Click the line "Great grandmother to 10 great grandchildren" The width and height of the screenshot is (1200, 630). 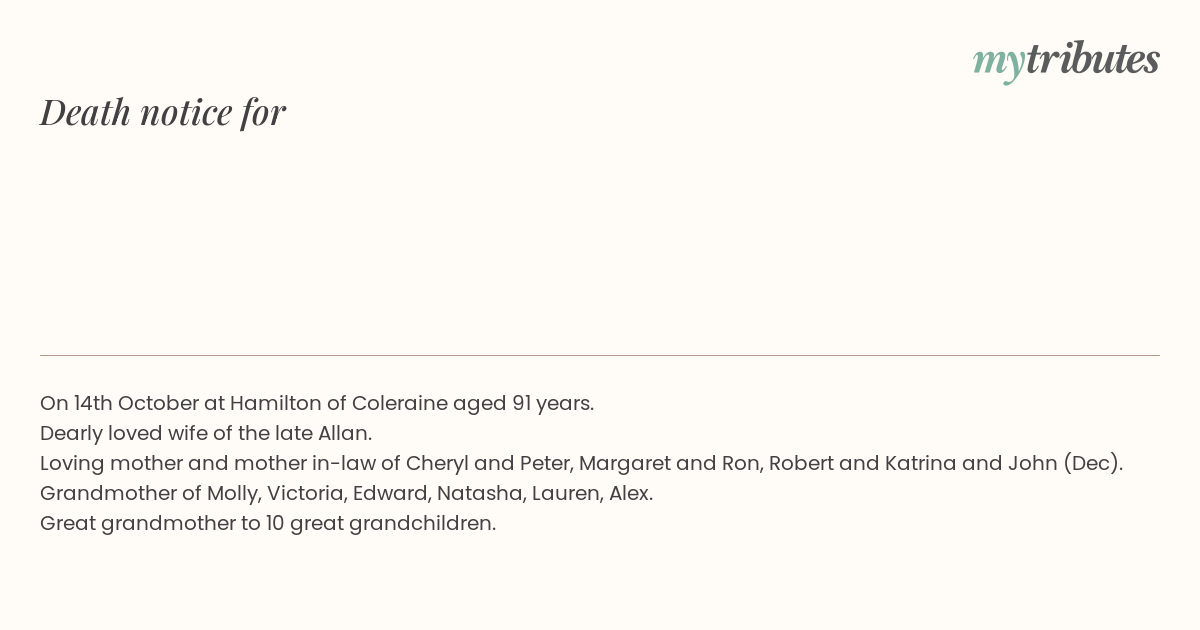268,523
